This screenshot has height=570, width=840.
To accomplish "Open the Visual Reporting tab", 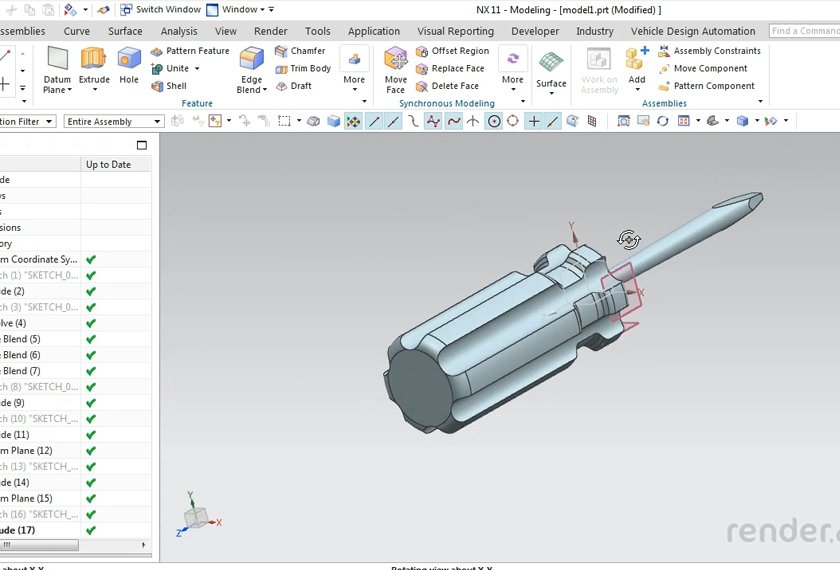I will [x=455, y=31].
